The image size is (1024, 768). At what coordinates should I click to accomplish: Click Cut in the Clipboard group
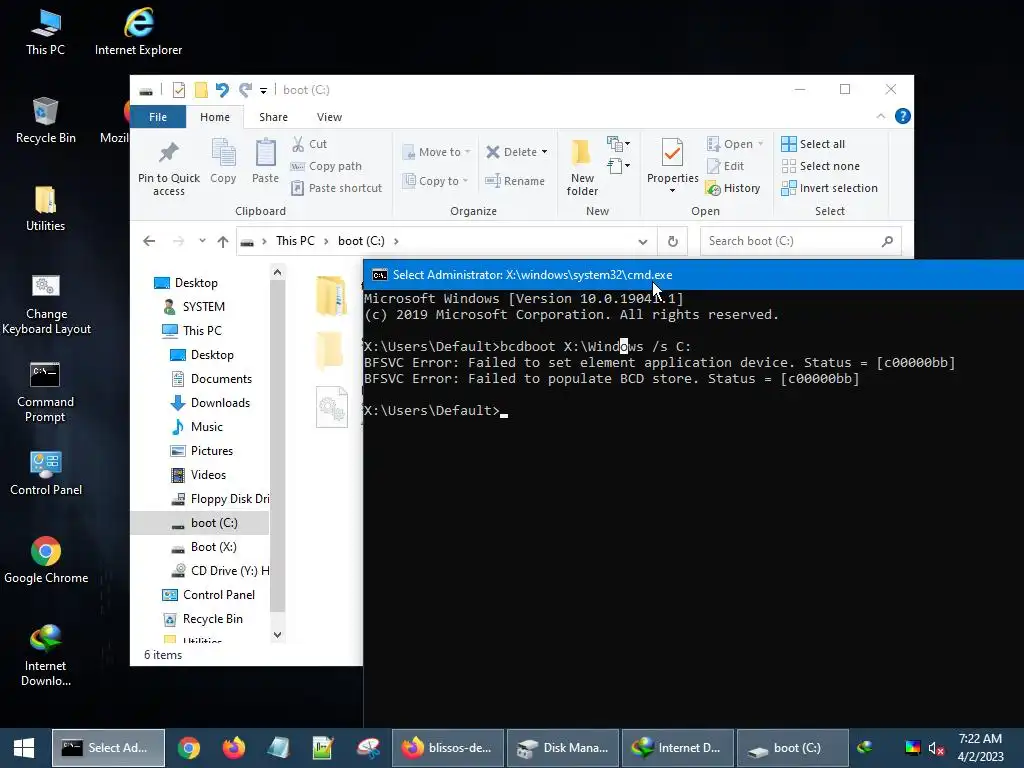tap(310, 144)
